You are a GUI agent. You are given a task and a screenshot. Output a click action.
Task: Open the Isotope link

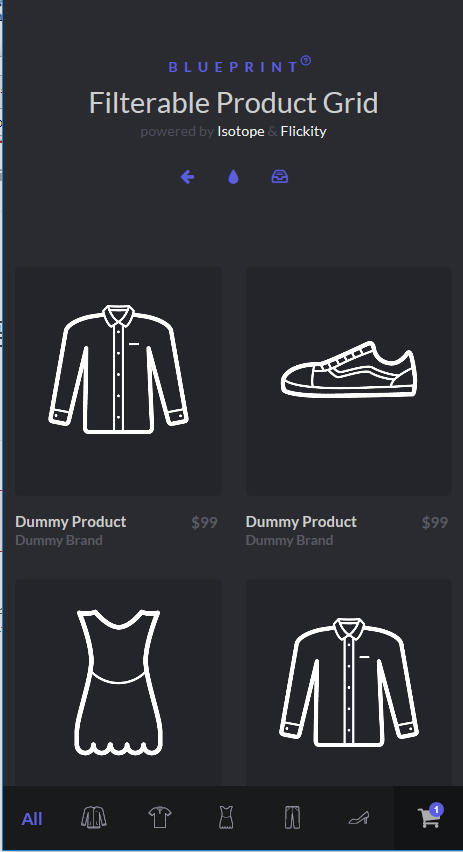point(241,131)
